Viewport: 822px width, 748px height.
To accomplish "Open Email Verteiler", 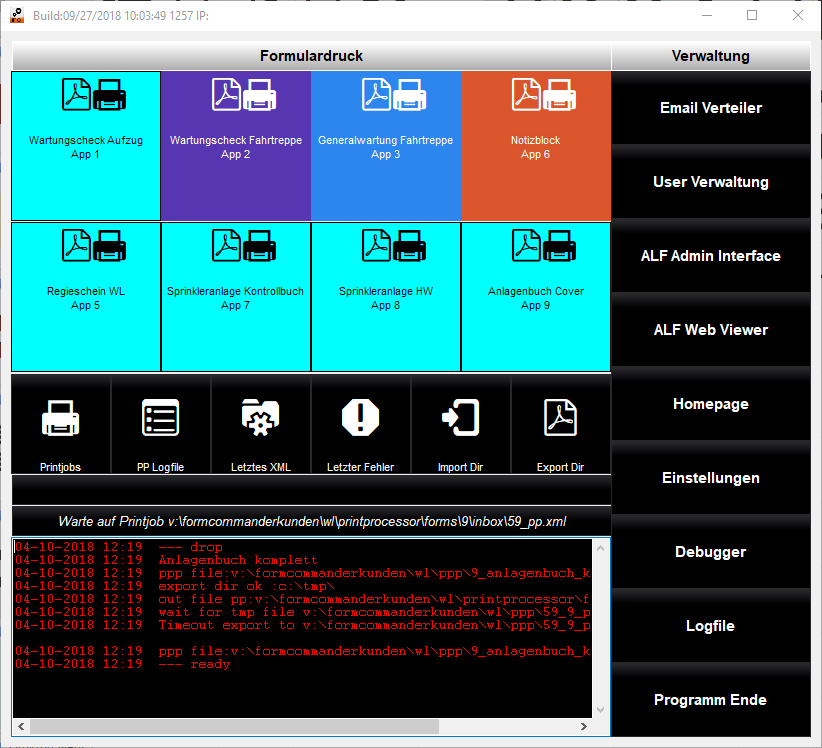I will tap(710, 107).
